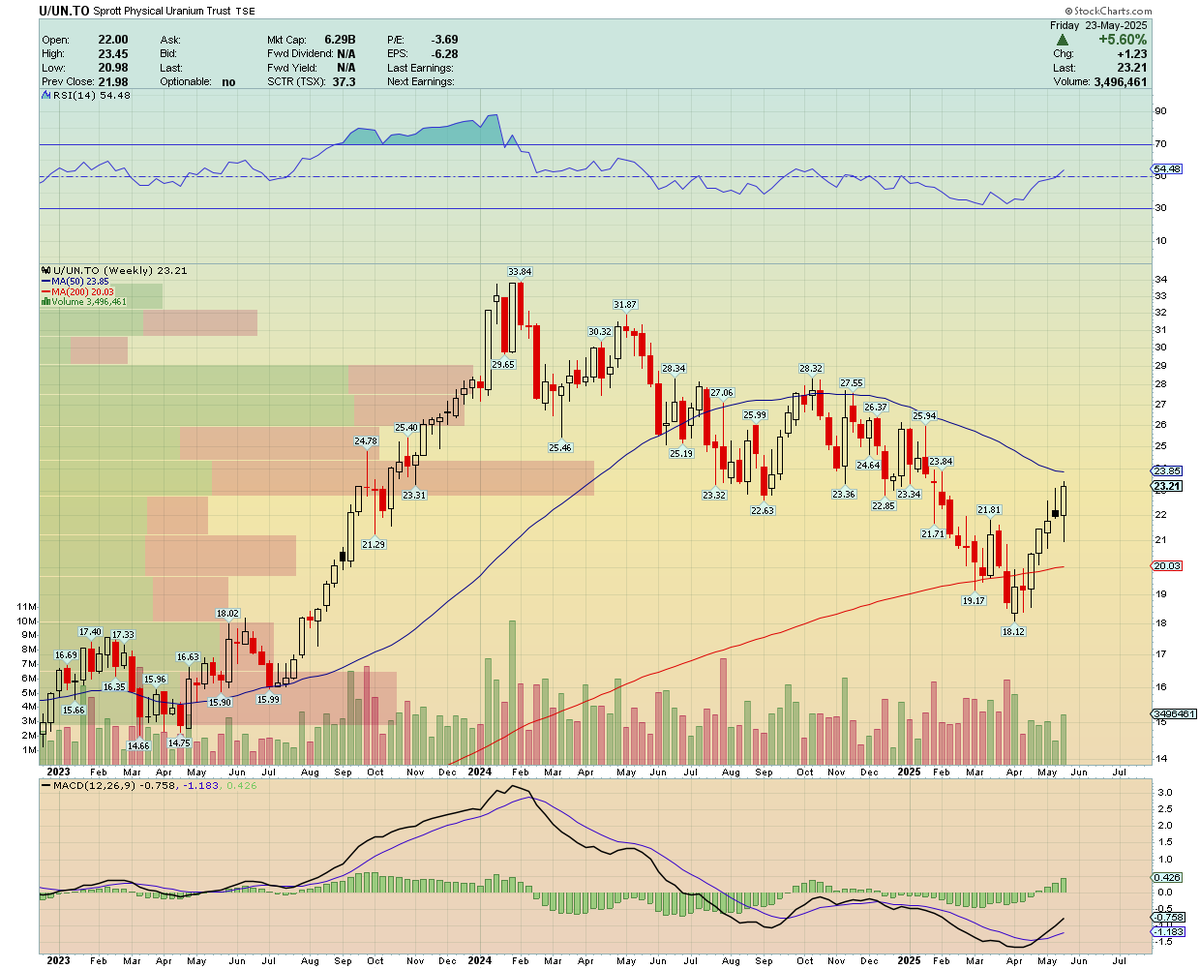Click the "21.81" price label
The image size is (1200, 969).
click(x=989, y=510)
